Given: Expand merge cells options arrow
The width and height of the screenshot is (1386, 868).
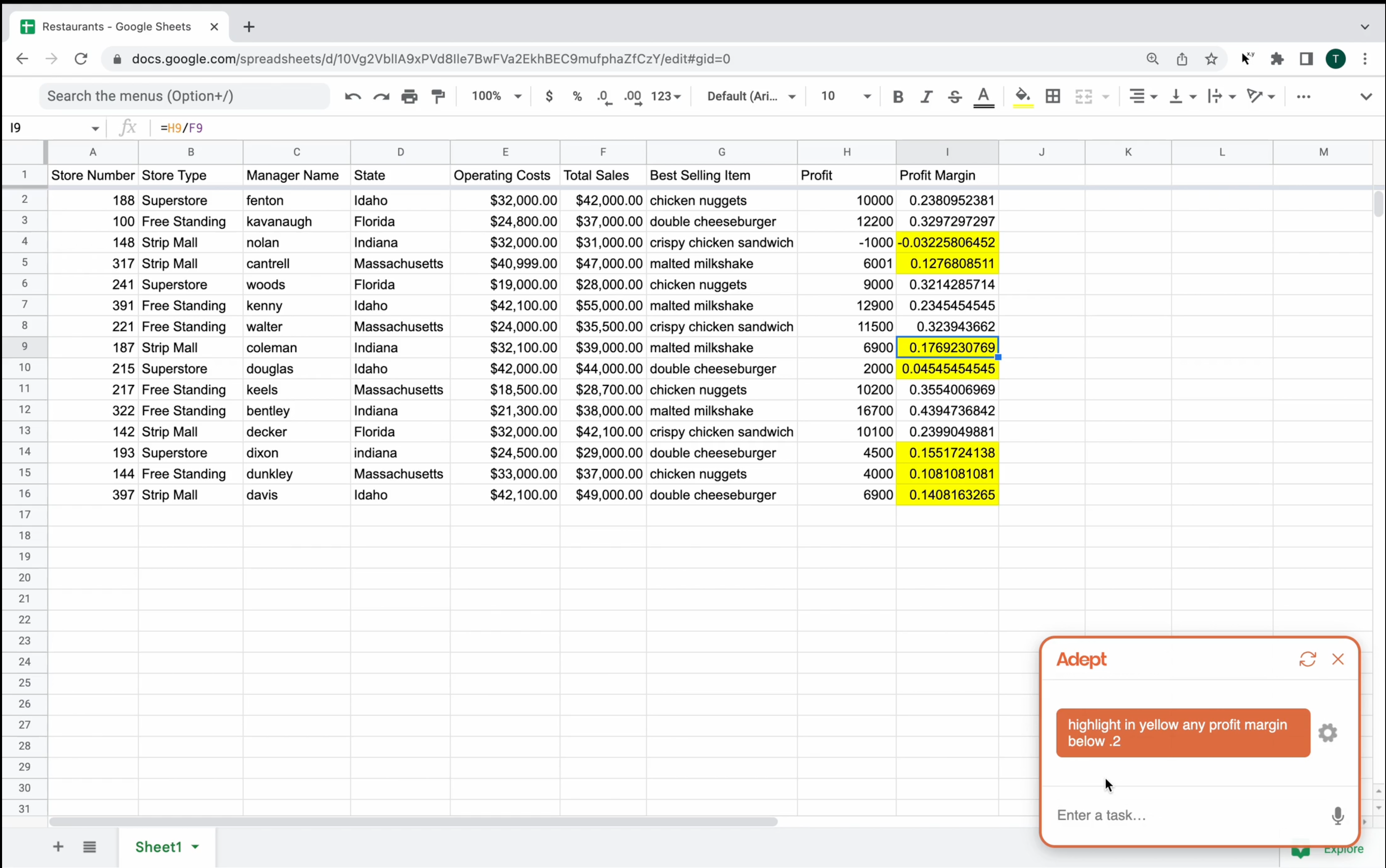Looking at the screenshot, I should pos(1106,97).
